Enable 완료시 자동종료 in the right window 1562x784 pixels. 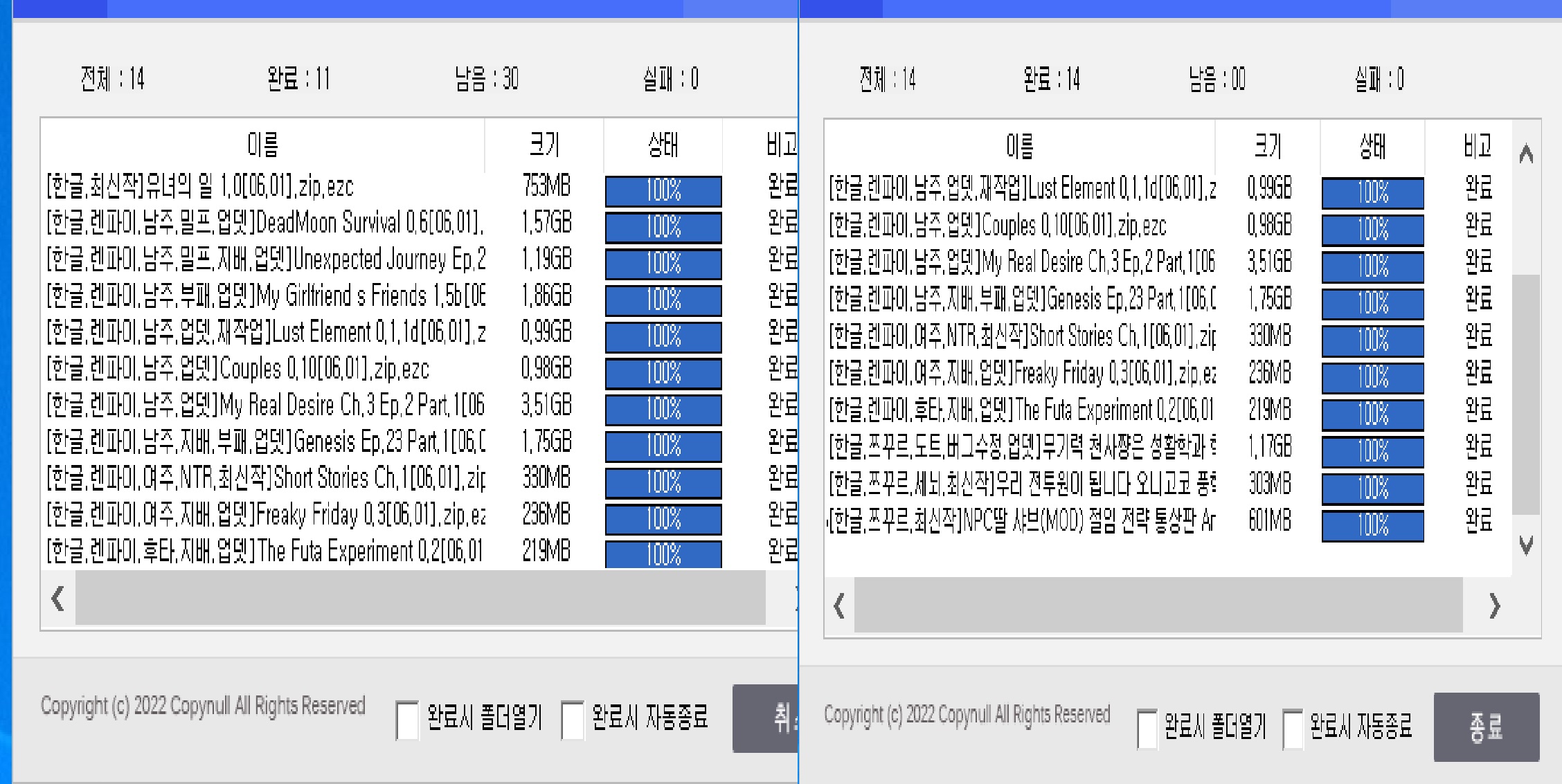tap(1294, 727)
